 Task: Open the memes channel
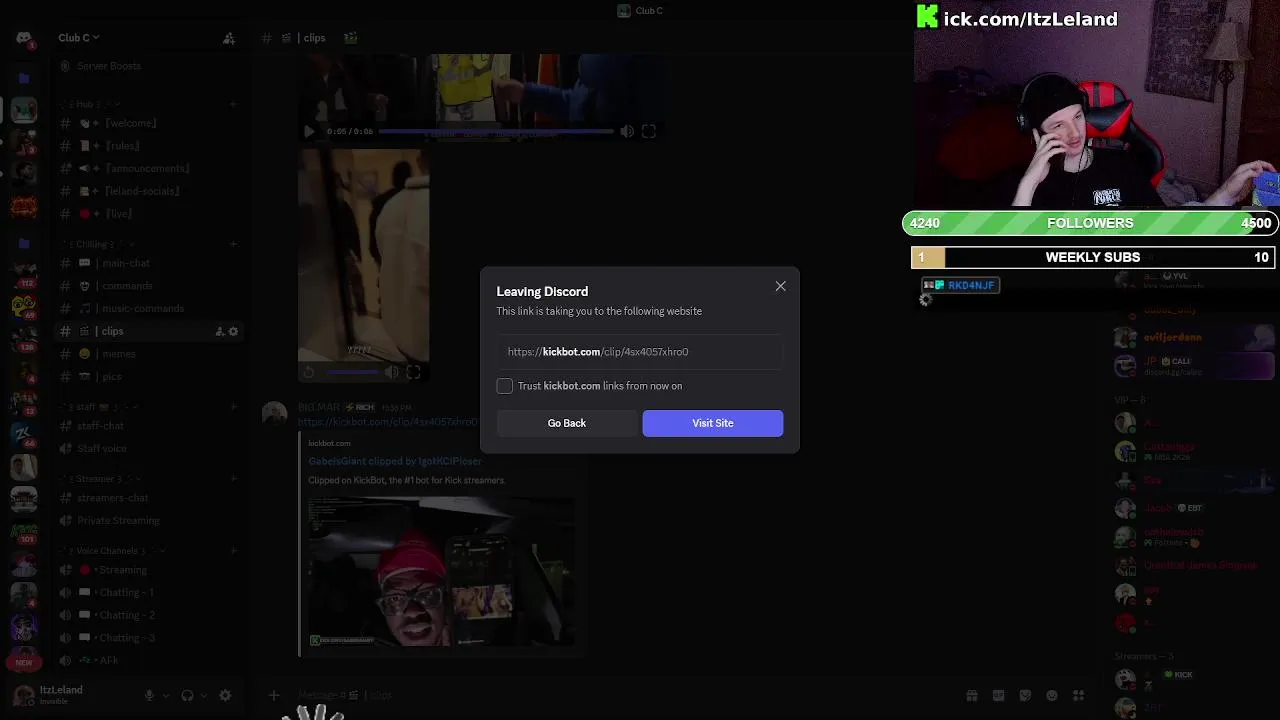pyautogui.click(x=119, y=354)
